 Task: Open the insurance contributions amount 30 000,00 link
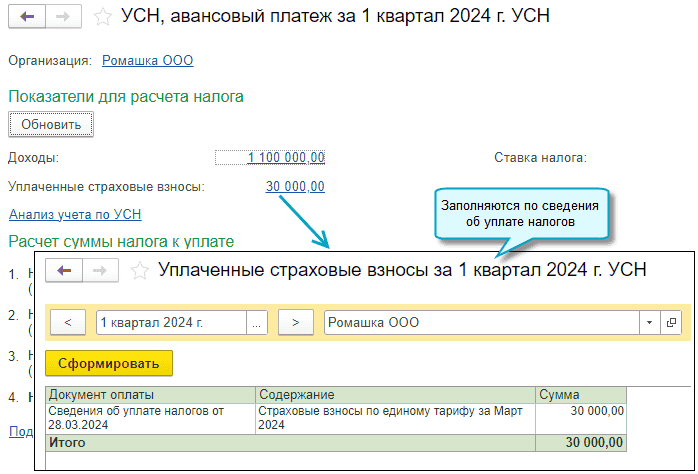pyautogui.click(x=295, y=186)
